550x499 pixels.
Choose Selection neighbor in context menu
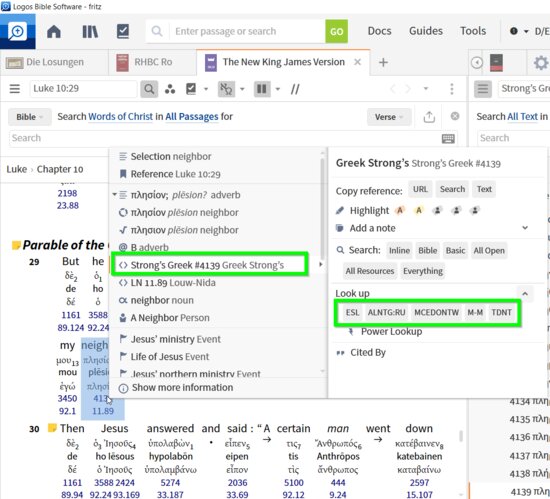(x=170, y=156)
